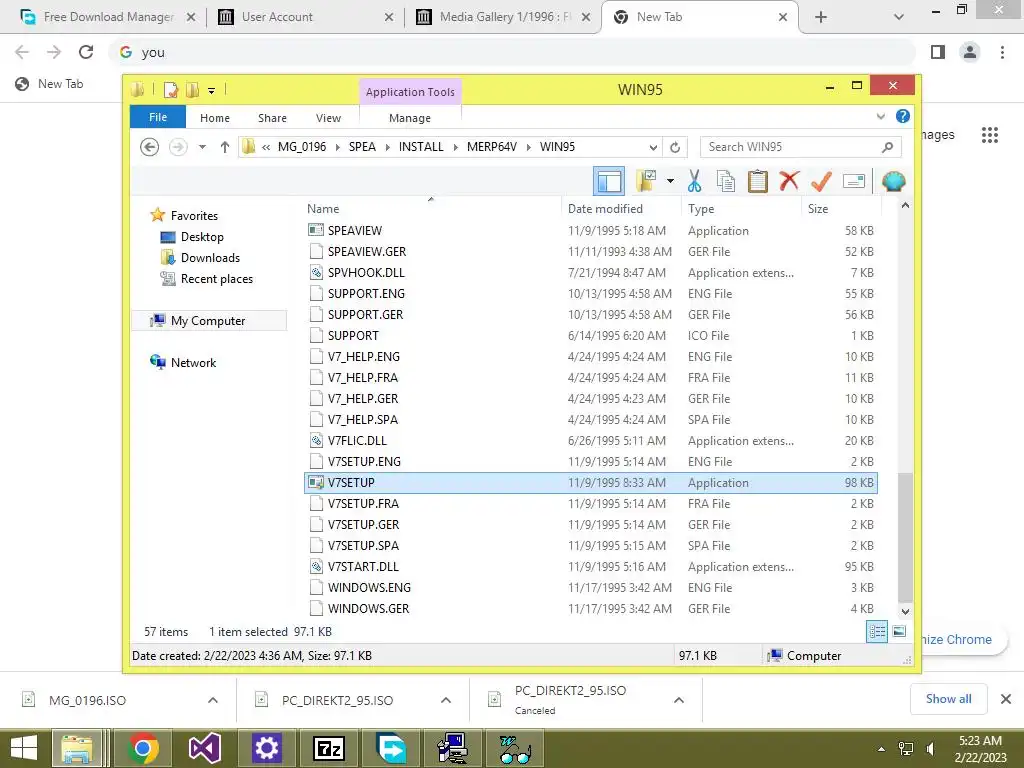Viewport: 1024px width, 768px height.
Task: Click the Chrome reload button
Action: point(86,52)
